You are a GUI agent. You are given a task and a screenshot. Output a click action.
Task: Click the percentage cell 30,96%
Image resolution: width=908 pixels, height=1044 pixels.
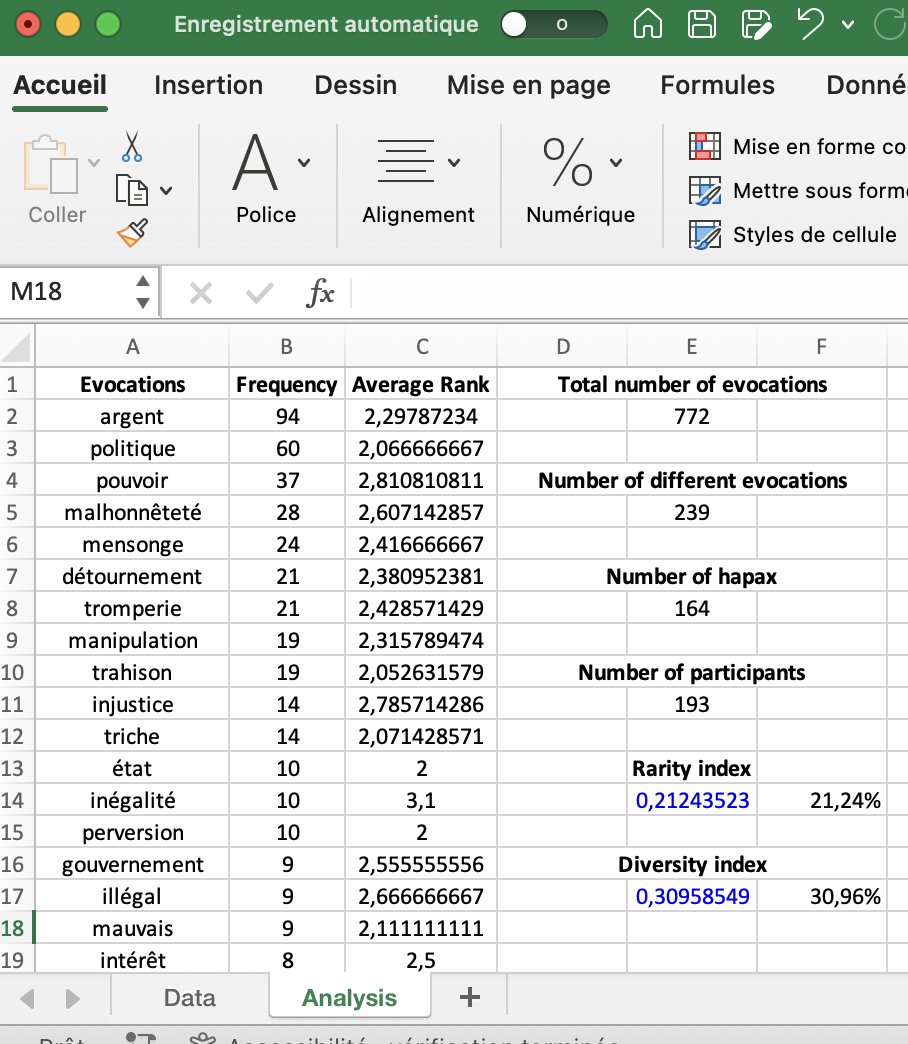point(822,896)
